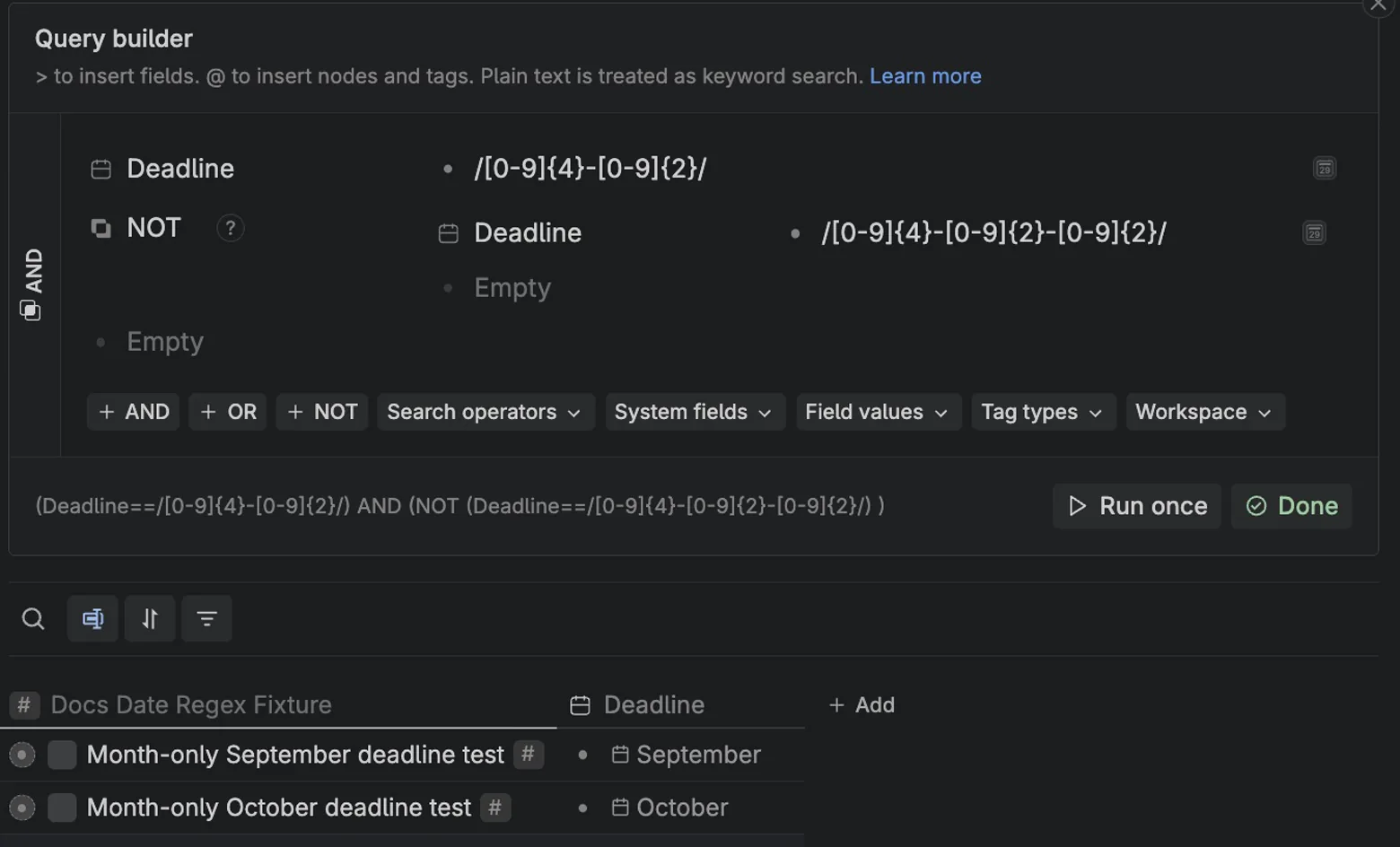This screenshot has width=1400, height=847.
Task: Open date picker for nested NOT Deadline regex
Action: click(1314, 233)
